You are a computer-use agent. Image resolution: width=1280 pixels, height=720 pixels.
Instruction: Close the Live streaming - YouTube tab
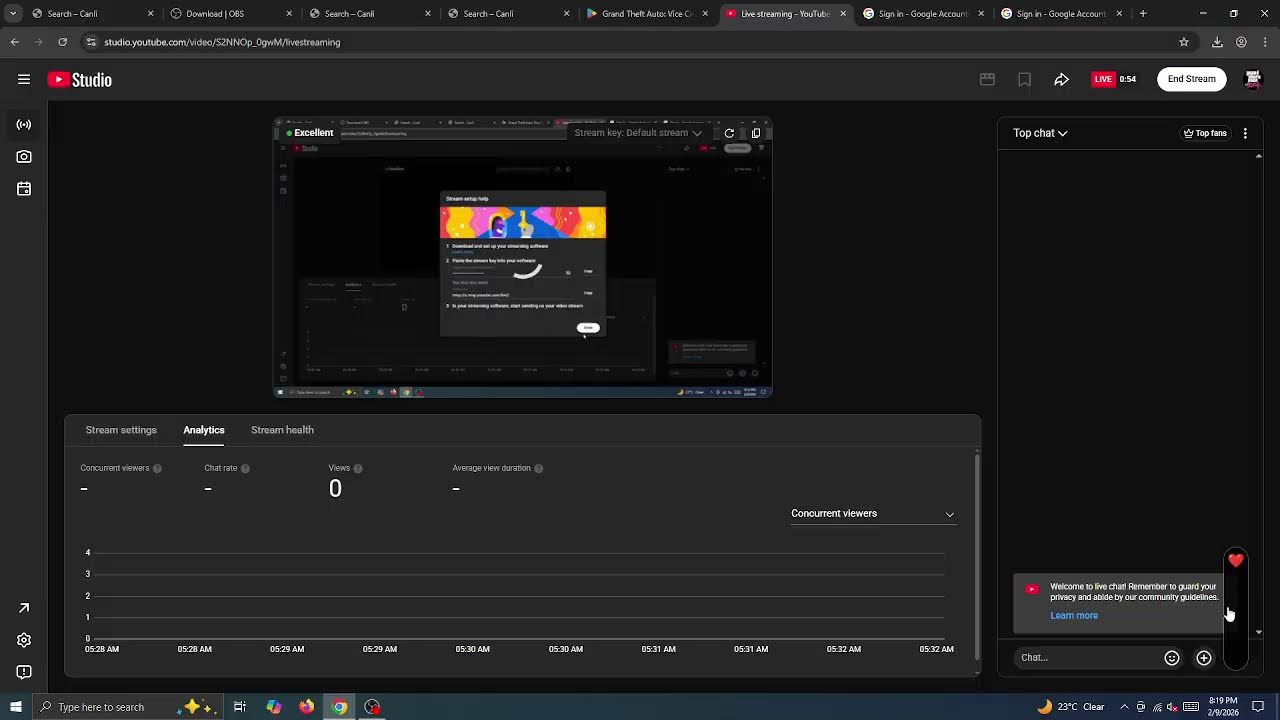coord(843,14)
